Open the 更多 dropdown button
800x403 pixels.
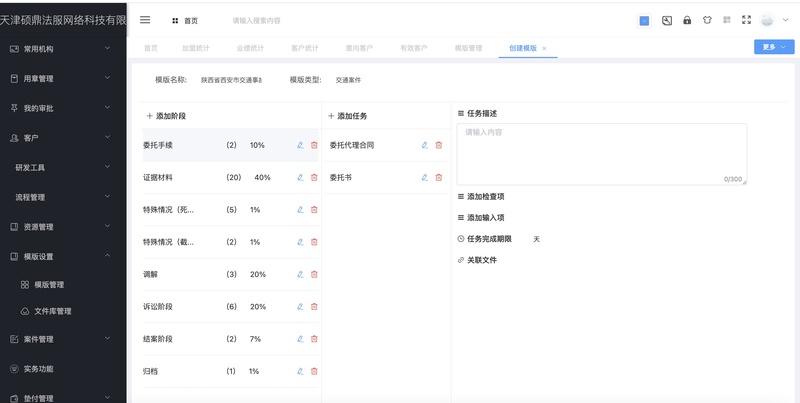pyautogui.click(x=774, y=47)
